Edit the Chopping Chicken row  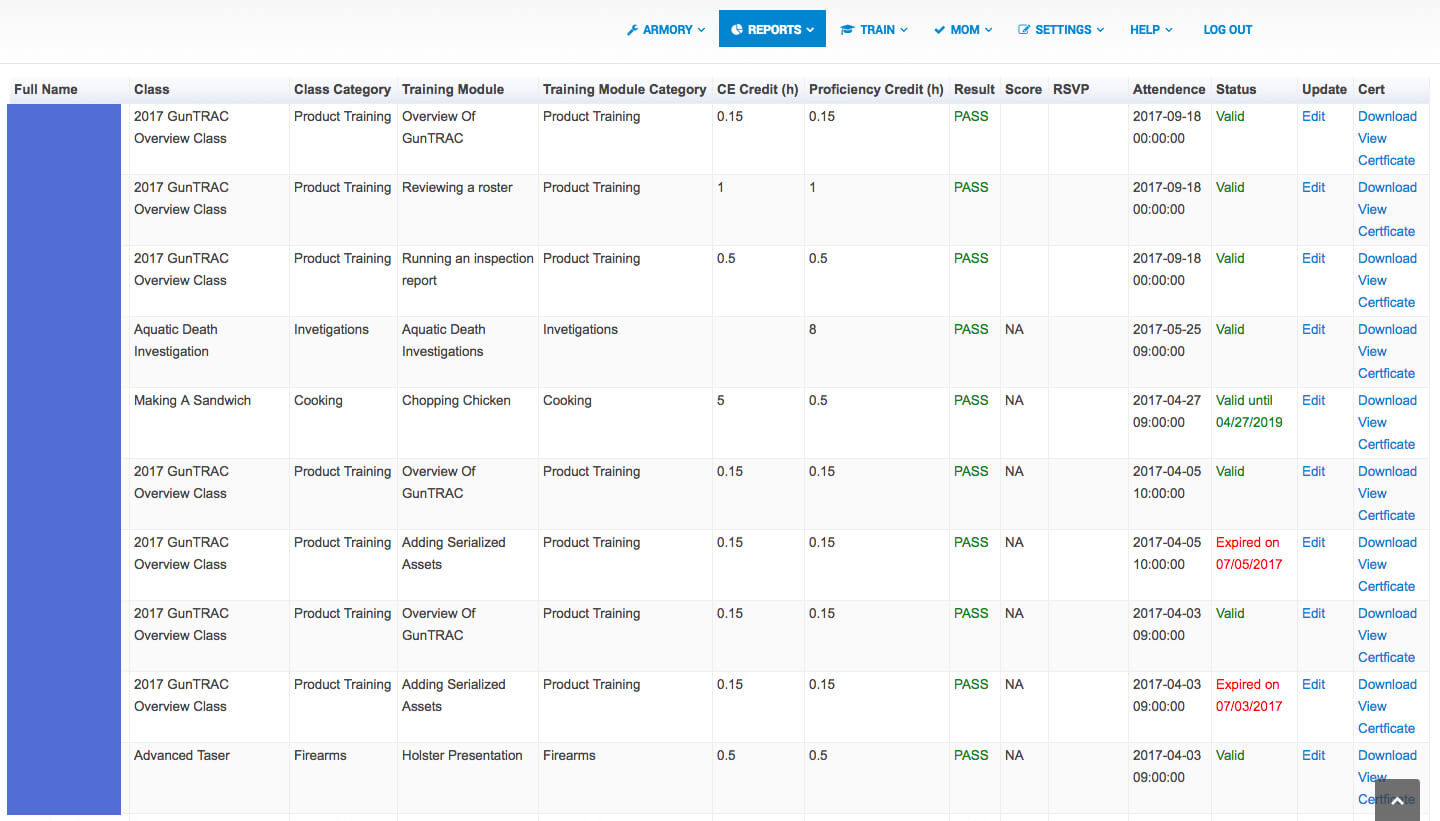point(1313,400)
